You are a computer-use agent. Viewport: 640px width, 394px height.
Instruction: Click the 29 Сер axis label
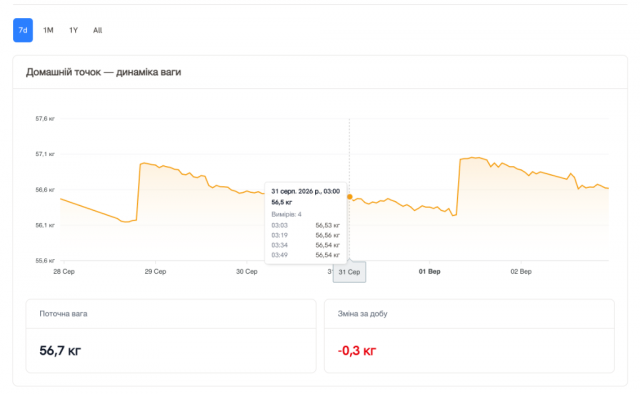pyautogui.click(x=156, y=272)
